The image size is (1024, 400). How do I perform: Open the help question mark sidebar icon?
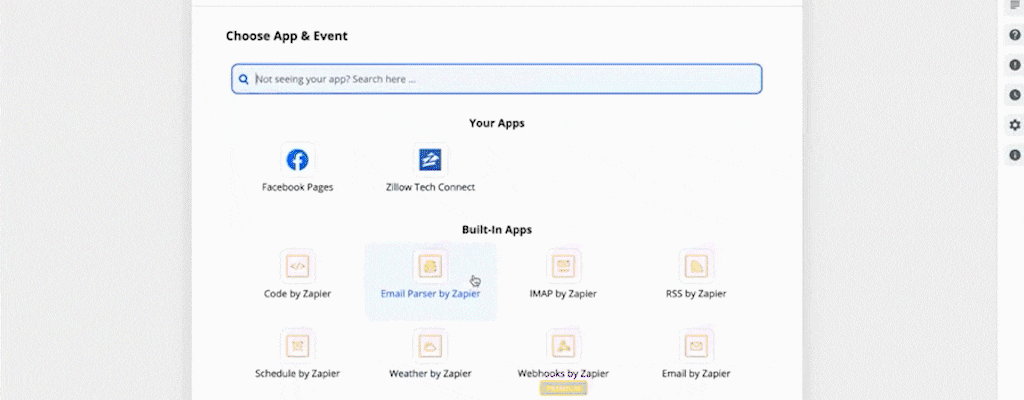coord(1015,35)
